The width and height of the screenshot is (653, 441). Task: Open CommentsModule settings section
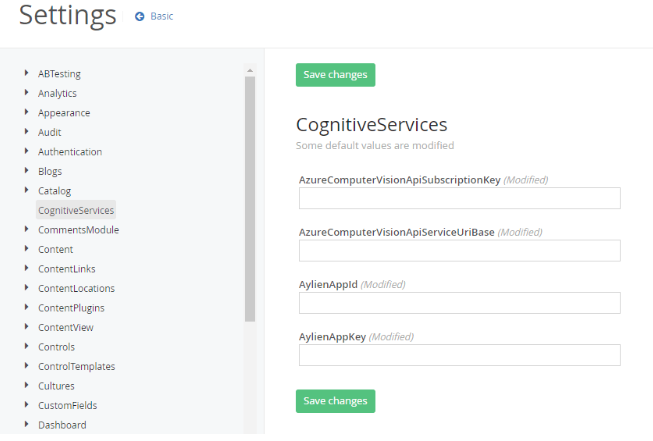click(x=79, y=230)
